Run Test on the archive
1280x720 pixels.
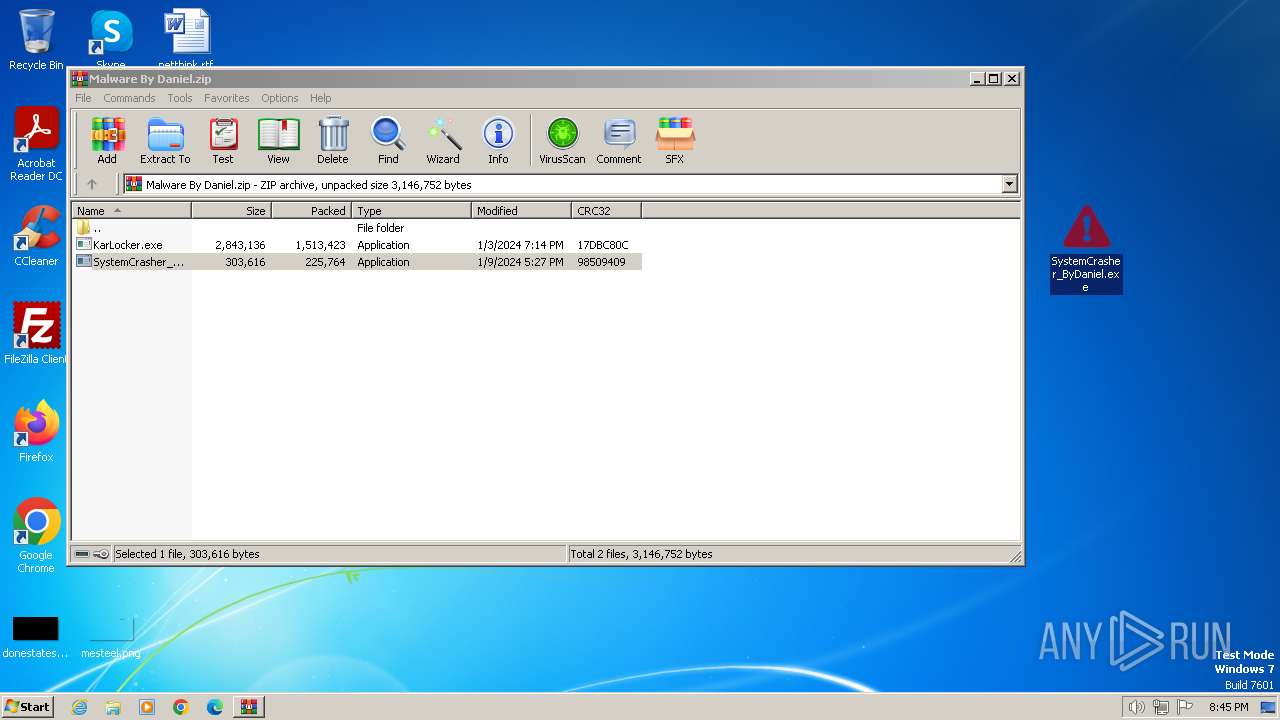coord(223,141)
